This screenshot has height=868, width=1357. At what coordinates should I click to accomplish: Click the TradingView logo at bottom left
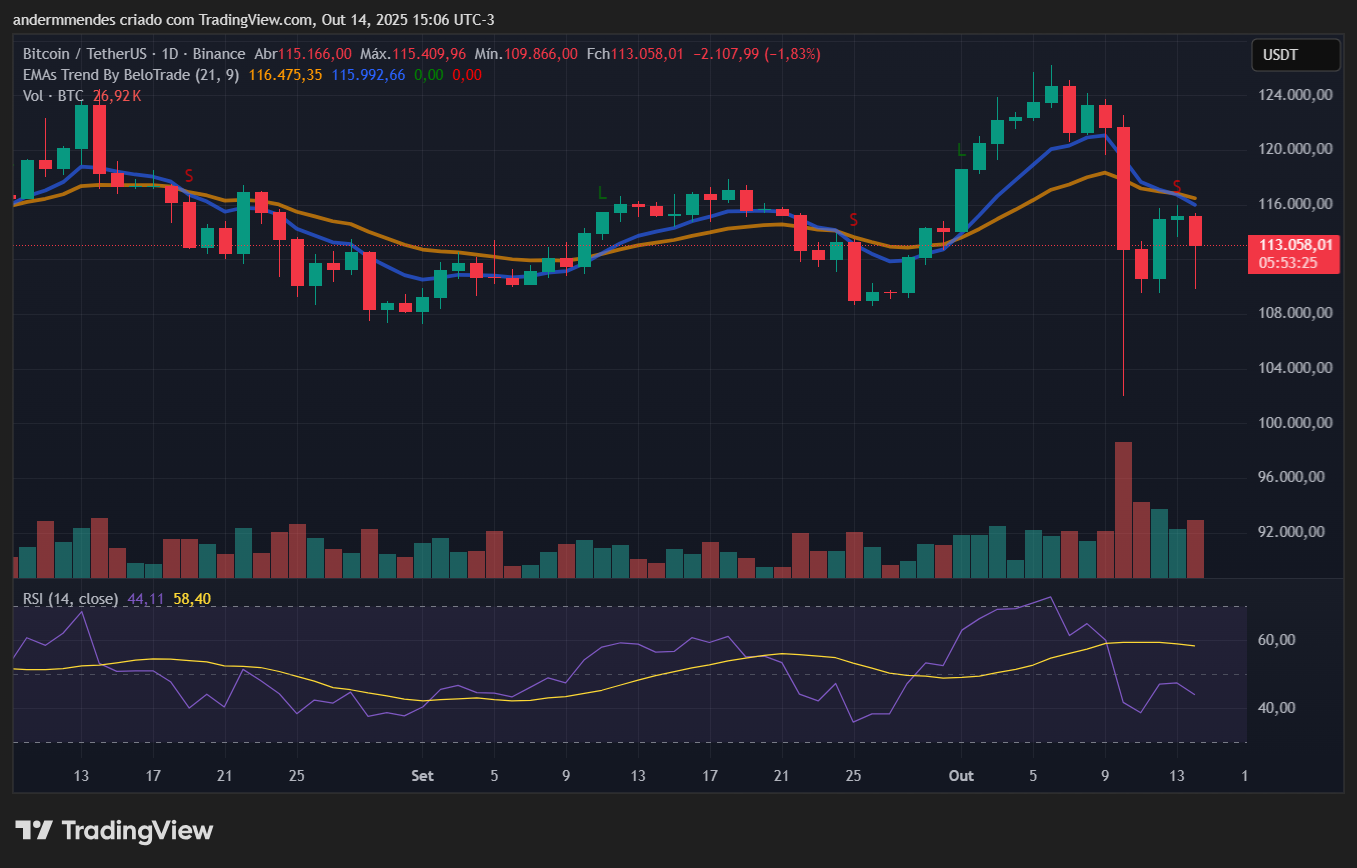114,830
